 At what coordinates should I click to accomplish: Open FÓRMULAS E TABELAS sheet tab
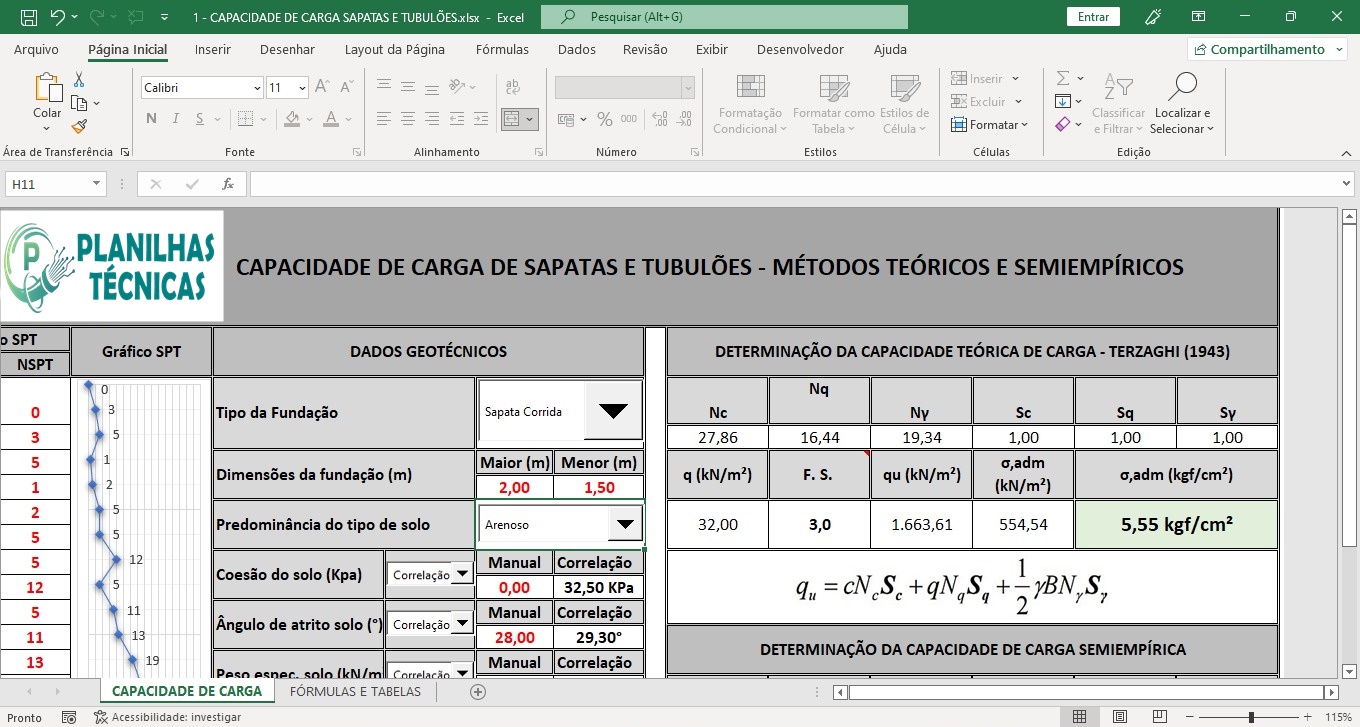[x=355, y=692]
